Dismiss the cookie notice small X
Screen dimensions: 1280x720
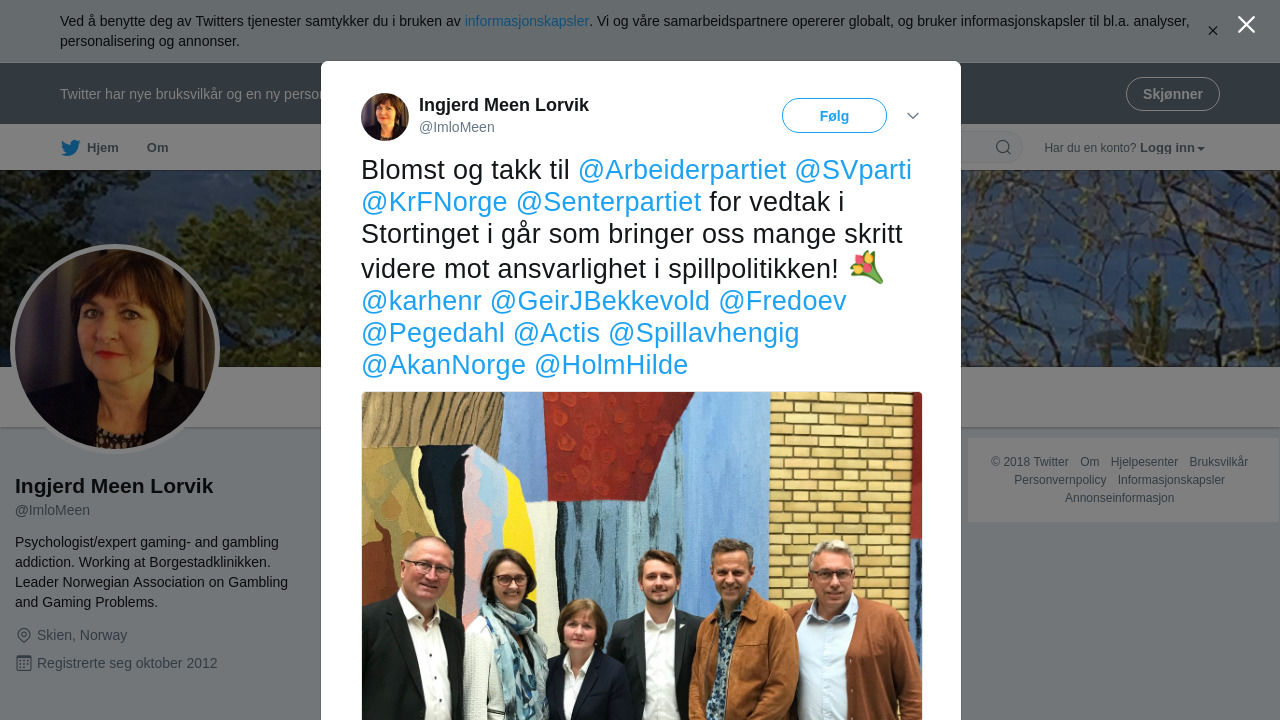point(1213,31)
